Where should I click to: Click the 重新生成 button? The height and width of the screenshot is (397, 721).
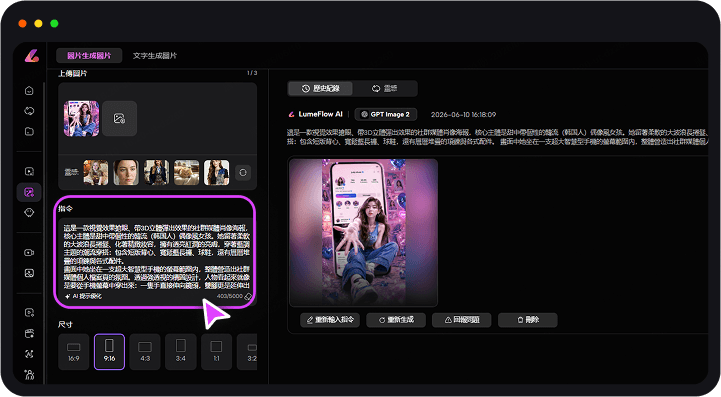[396, 320]
